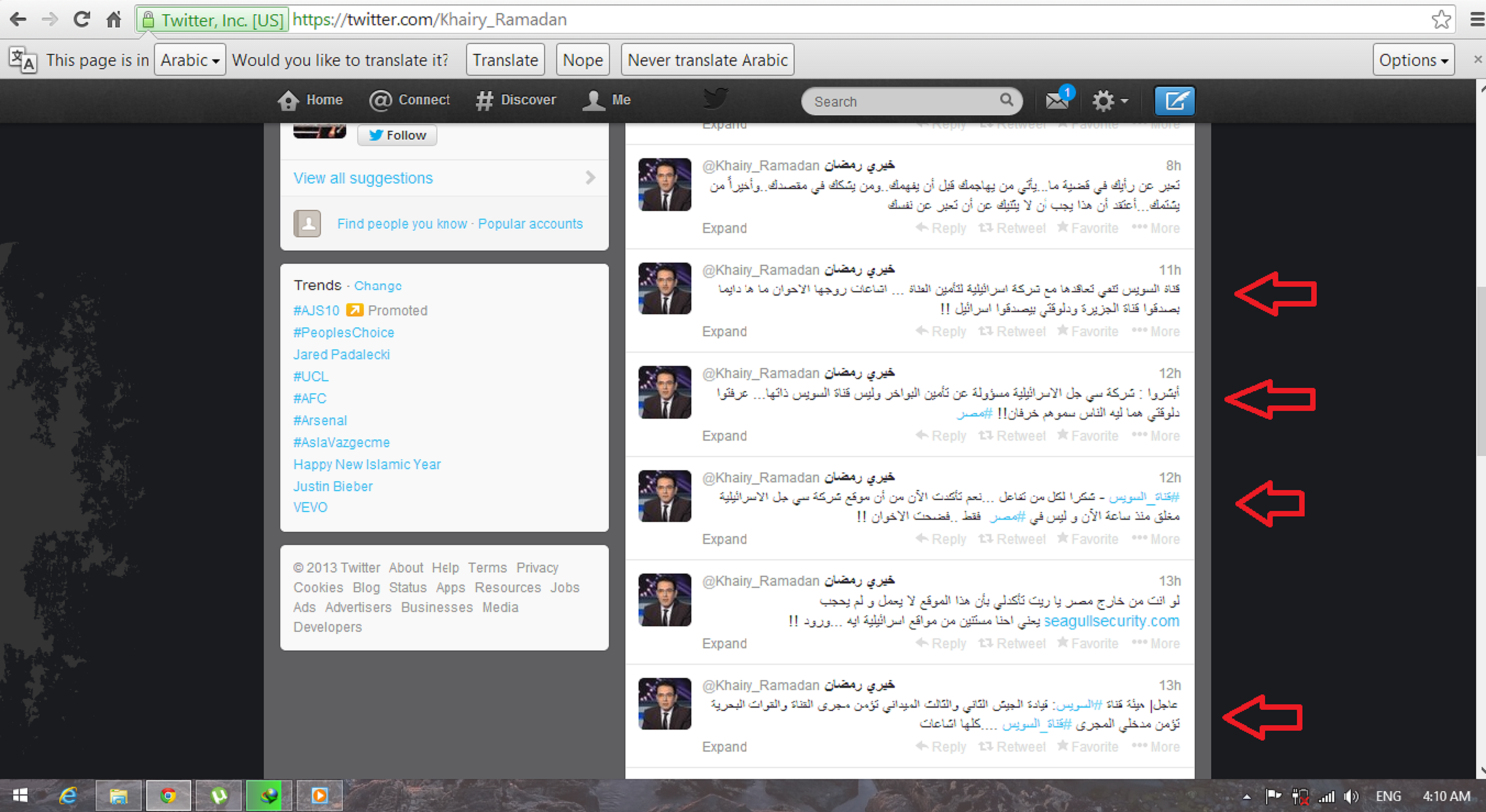Viewport: 1486px width, 812px height.
Task: Bookmark page with the star icon
Action: coord(1440,20)
